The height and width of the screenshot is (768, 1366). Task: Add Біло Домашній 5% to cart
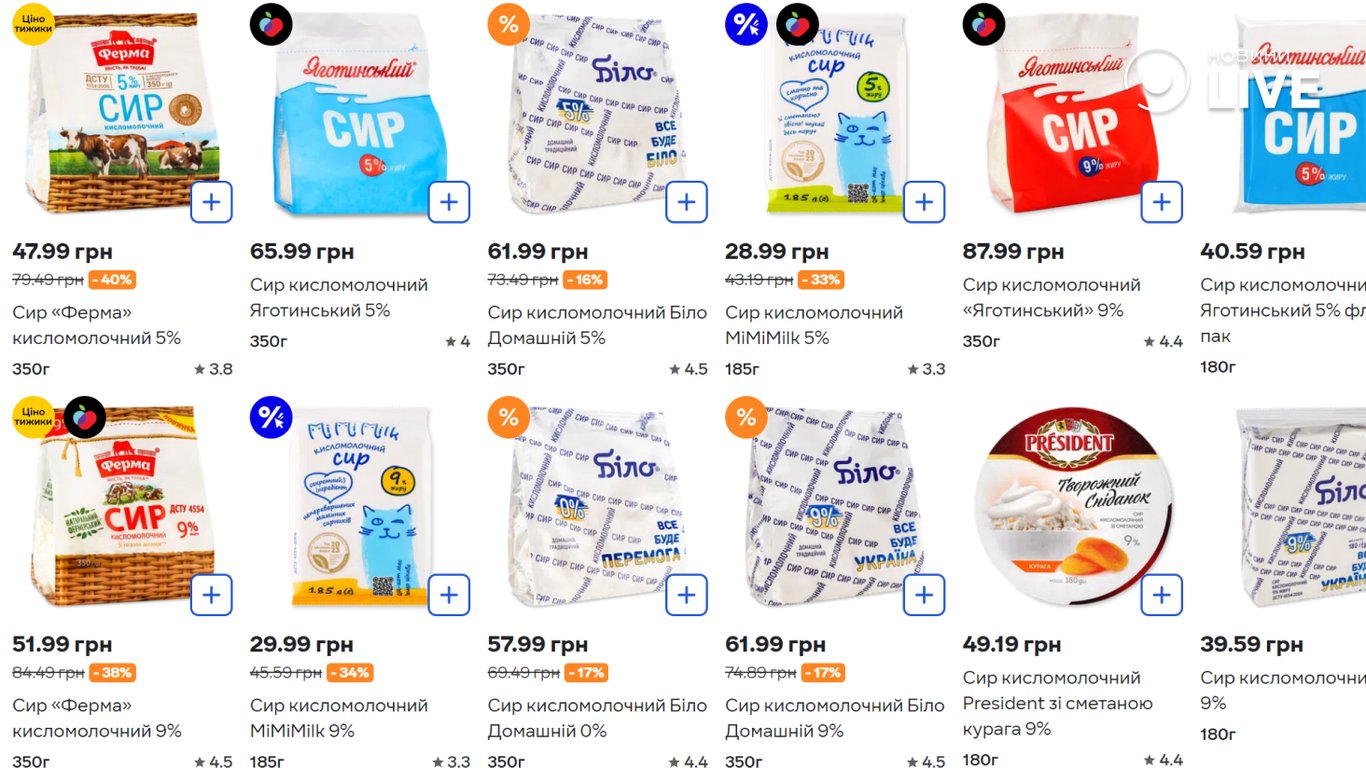point(687,202)
